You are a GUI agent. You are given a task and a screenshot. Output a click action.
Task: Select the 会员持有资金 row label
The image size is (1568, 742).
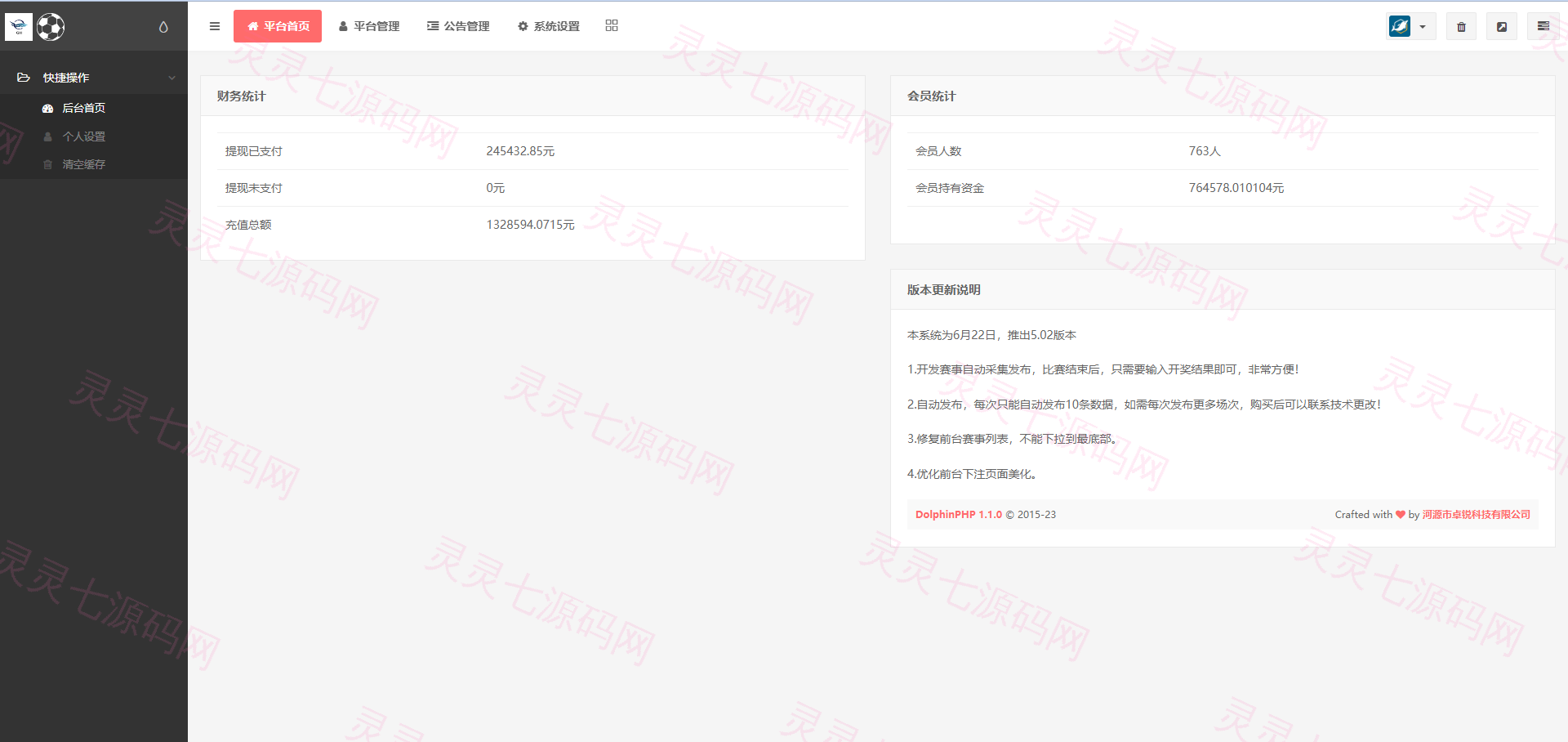tap(950, 188)
